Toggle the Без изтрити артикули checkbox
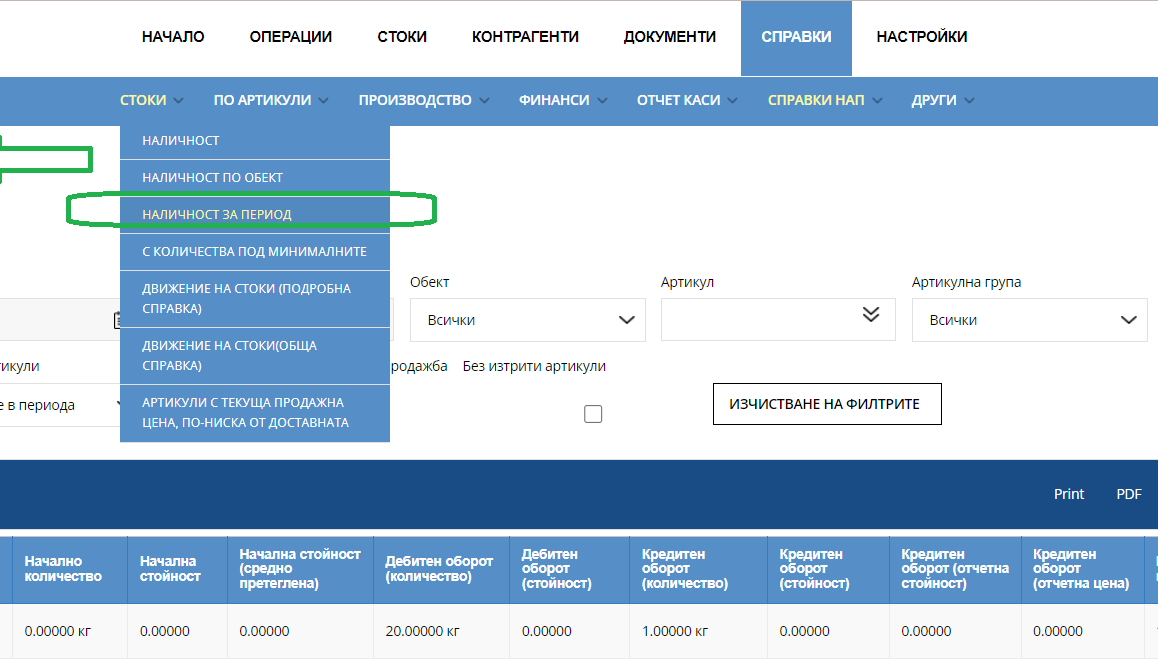The image size is (1158, 659). pyautogui.click(x=593, y=414)
